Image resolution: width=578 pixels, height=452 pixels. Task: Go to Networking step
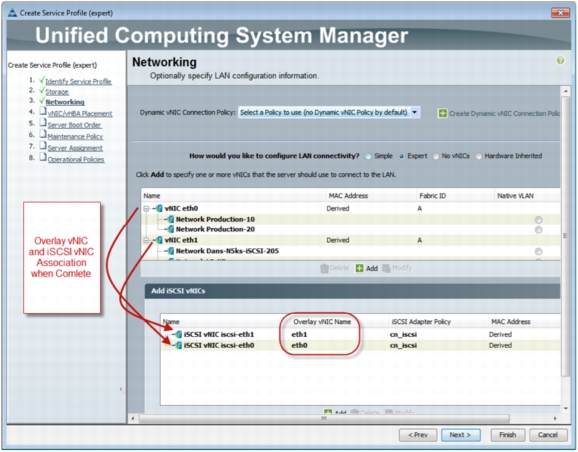coord(65,102)
